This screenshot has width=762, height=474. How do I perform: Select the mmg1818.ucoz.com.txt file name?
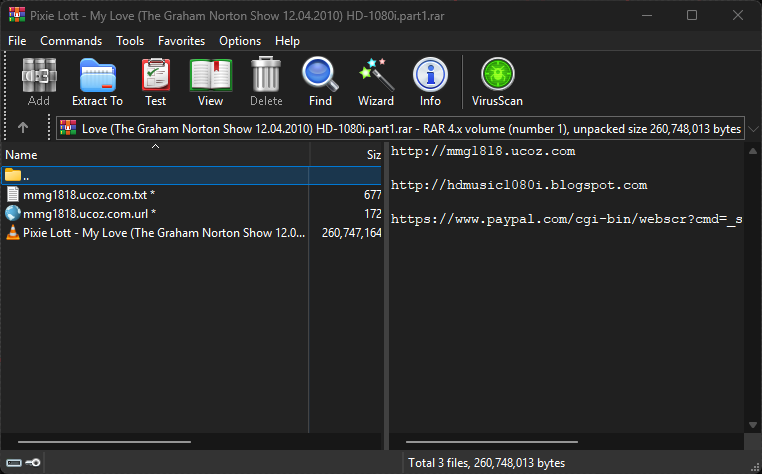[x=89, y=195]
